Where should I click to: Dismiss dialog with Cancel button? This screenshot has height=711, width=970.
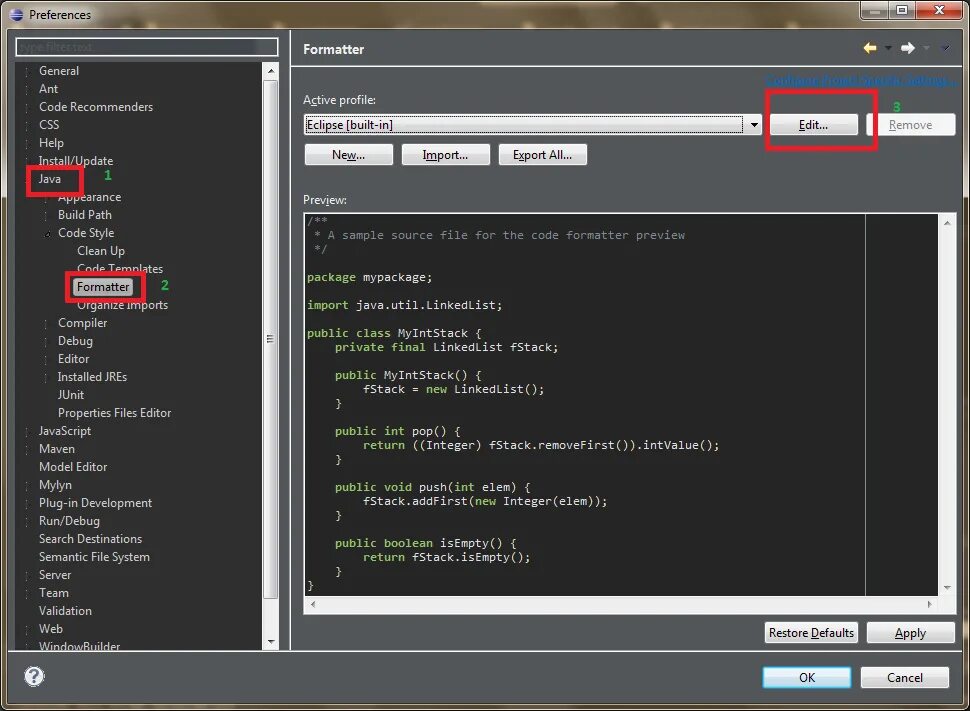[x=904, y=678]
